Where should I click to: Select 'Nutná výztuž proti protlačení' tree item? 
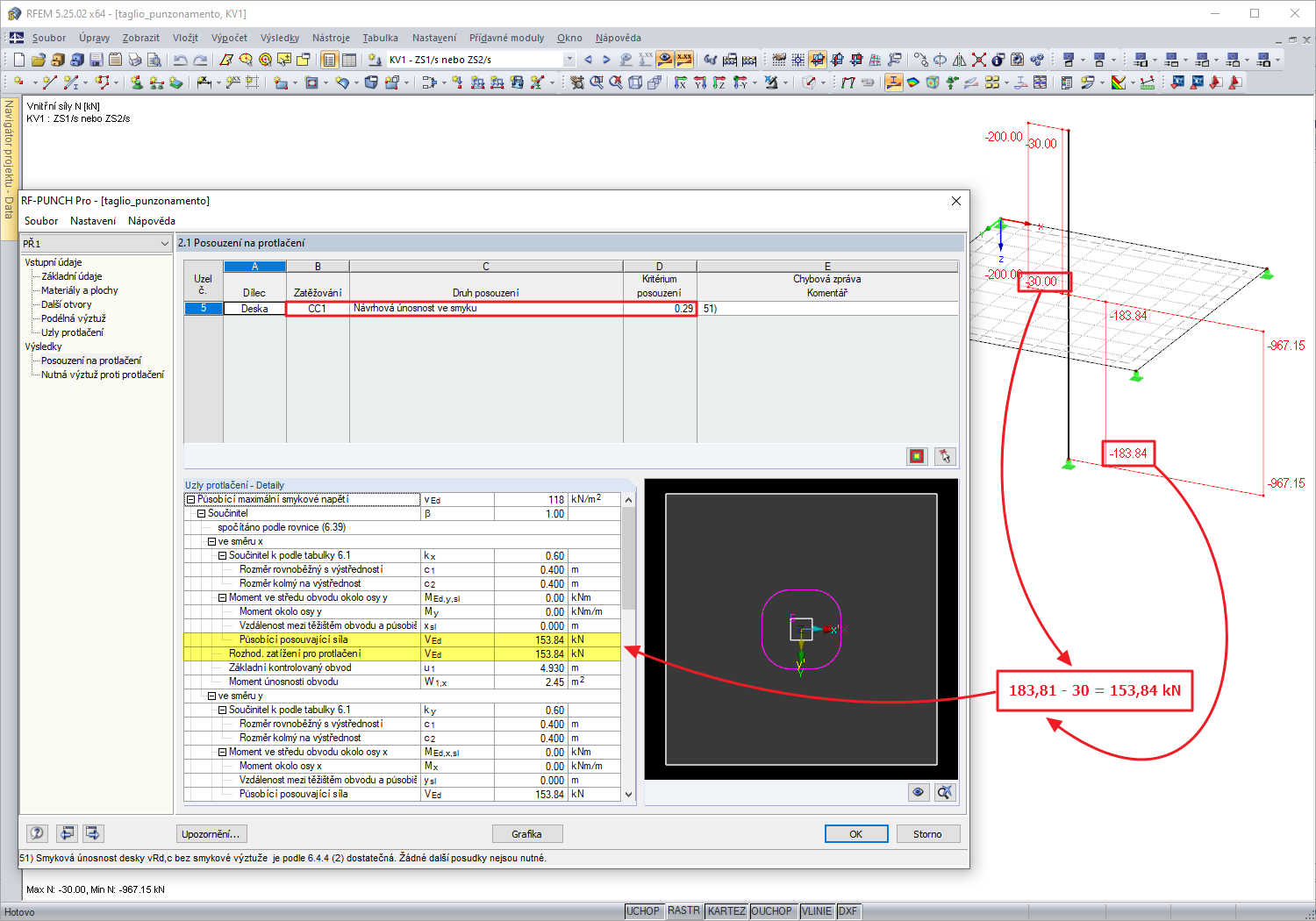coord(103,375)
